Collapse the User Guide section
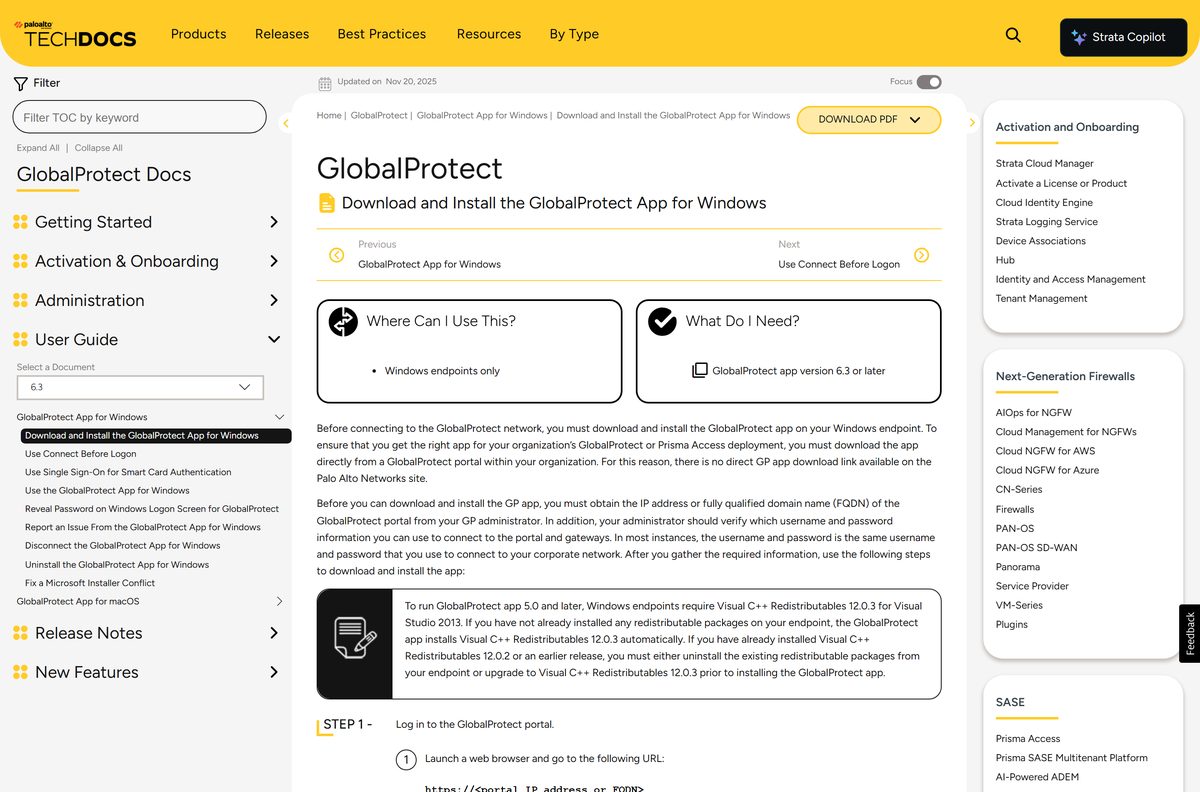Screen dimensions: 1200x792 (x=274, y=339)
